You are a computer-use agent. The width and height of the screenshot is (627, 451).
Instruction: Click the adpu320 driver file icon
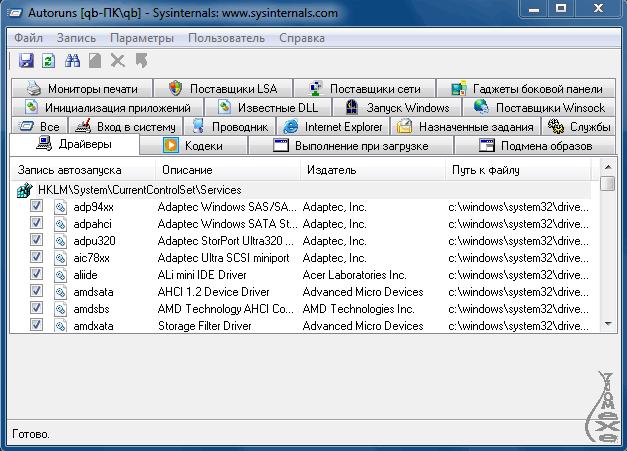click(x=60, y=241)
